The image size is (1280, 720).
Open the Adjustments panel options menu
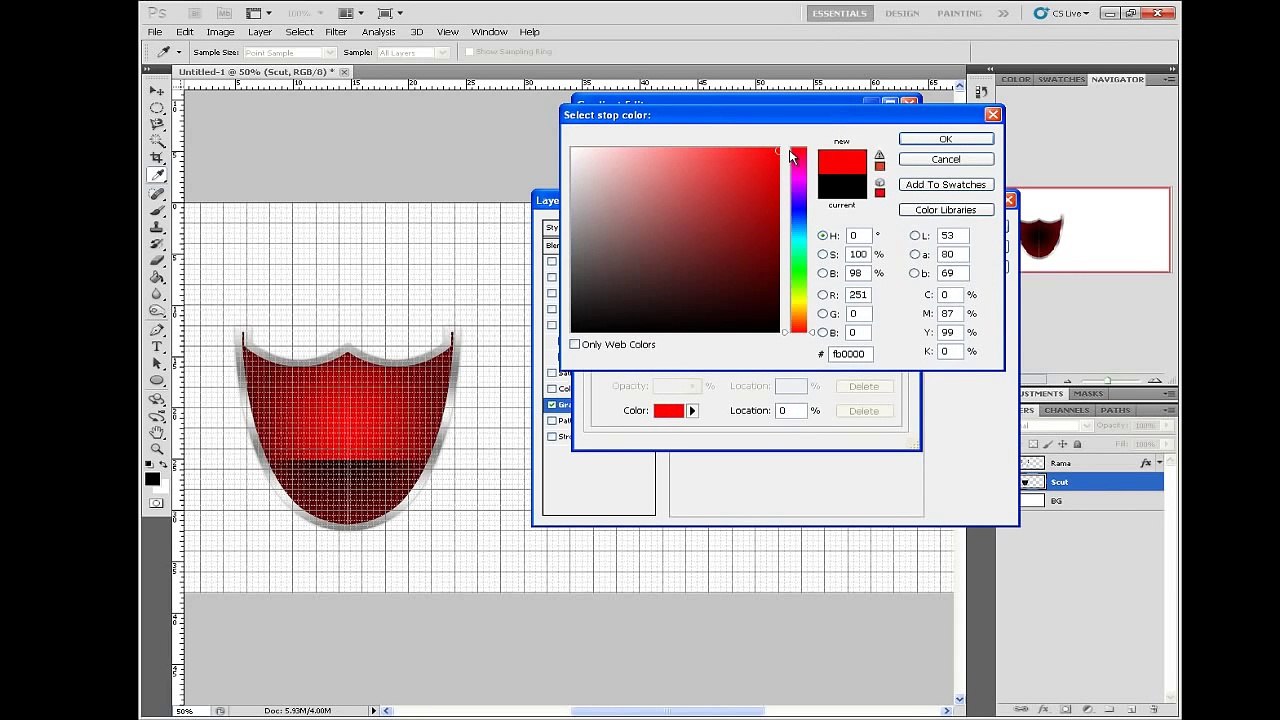click(1169, 394)
